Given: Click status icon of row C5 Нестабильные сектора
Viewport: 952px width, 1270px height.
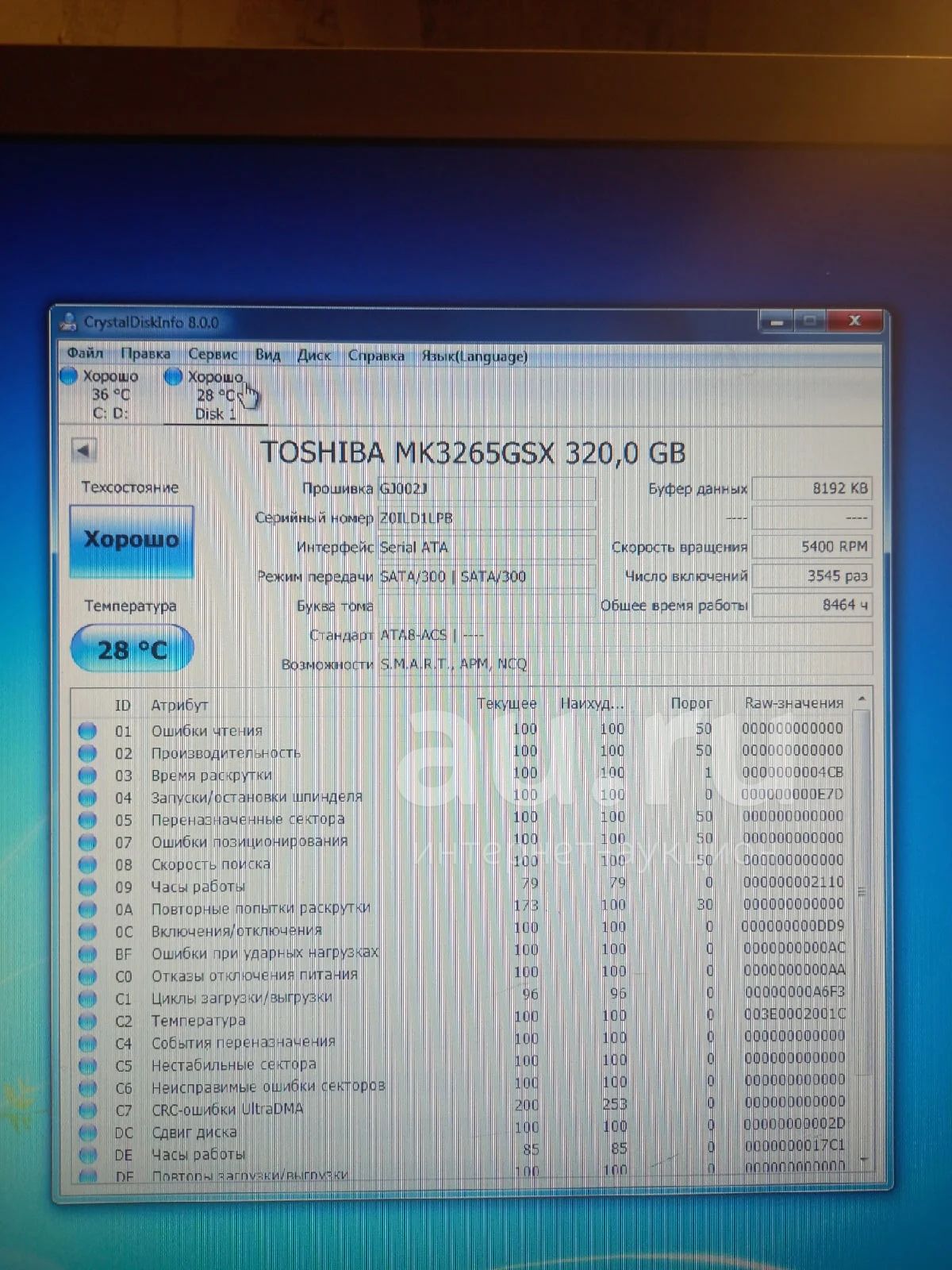Looking at the screenshot, I should (x=87, y=1065).
